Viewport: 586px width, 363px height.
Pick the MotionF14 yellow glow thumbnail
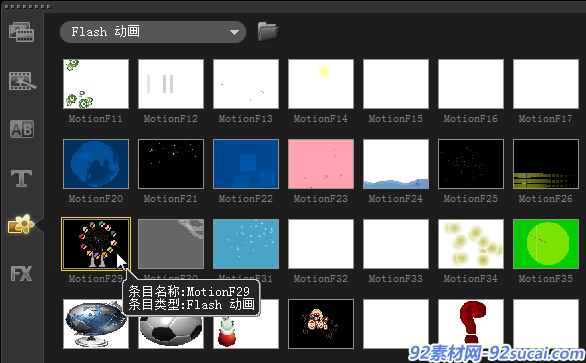[x=321, y=84]
